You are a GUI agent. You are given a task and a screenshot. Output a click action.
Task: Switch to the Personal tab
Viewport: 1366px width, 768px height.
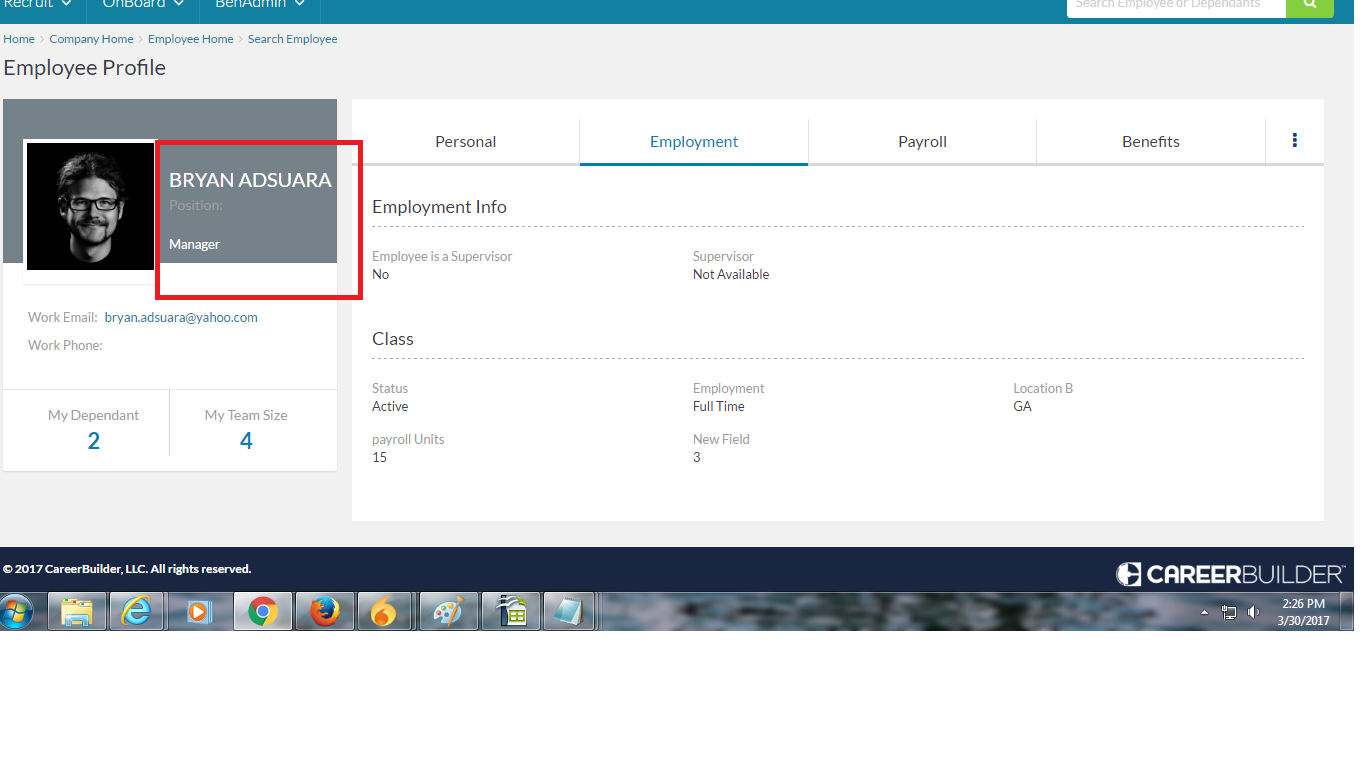tap(465, 142)
